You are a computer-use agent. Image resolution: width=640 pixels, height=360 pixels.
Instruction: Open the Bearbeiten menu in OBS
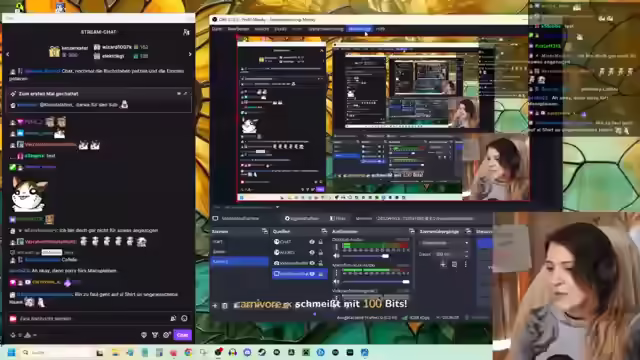click(238, 29)
